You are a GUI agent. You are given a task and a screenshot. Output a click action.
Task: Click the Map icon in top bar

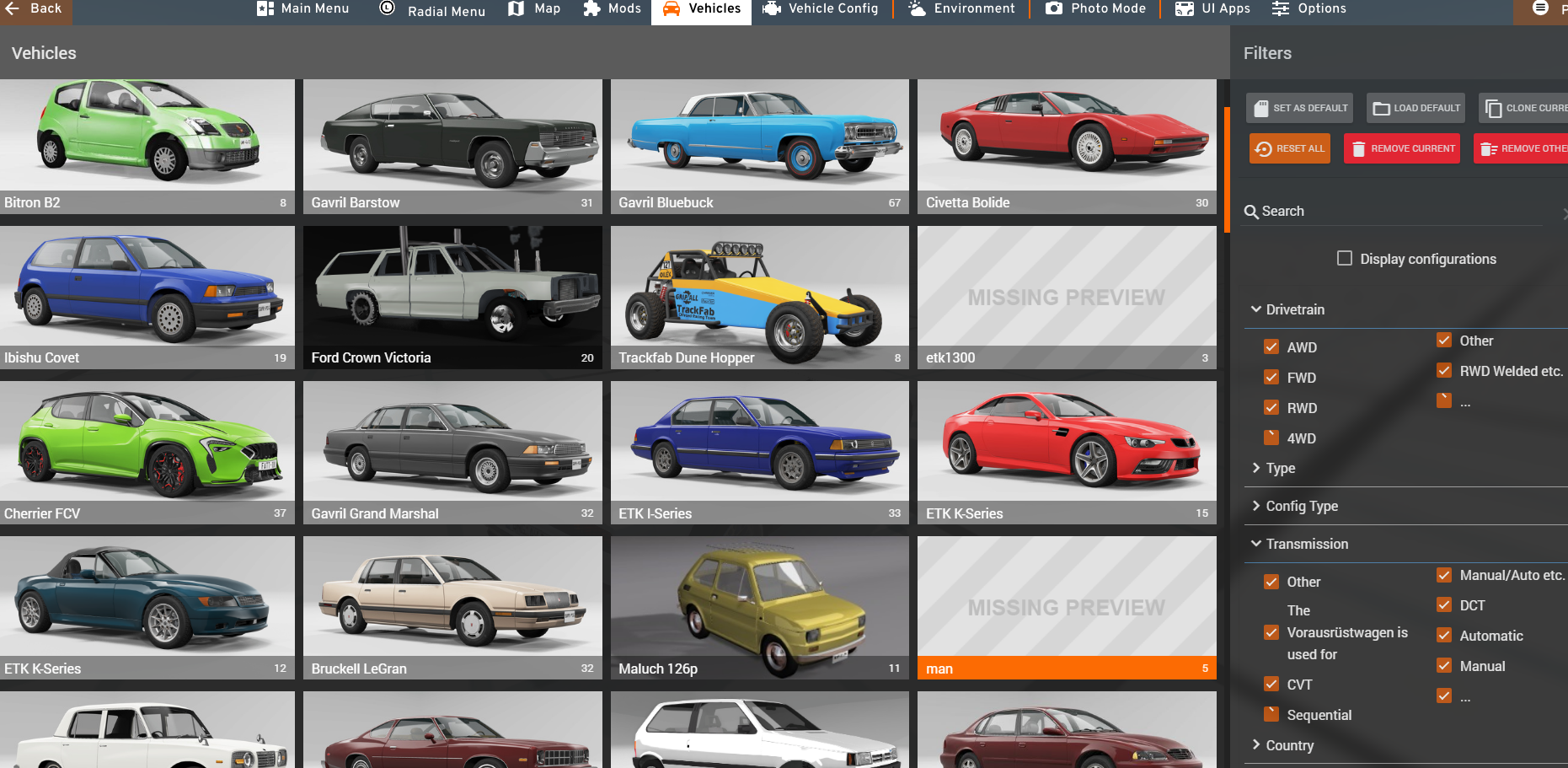516,8
